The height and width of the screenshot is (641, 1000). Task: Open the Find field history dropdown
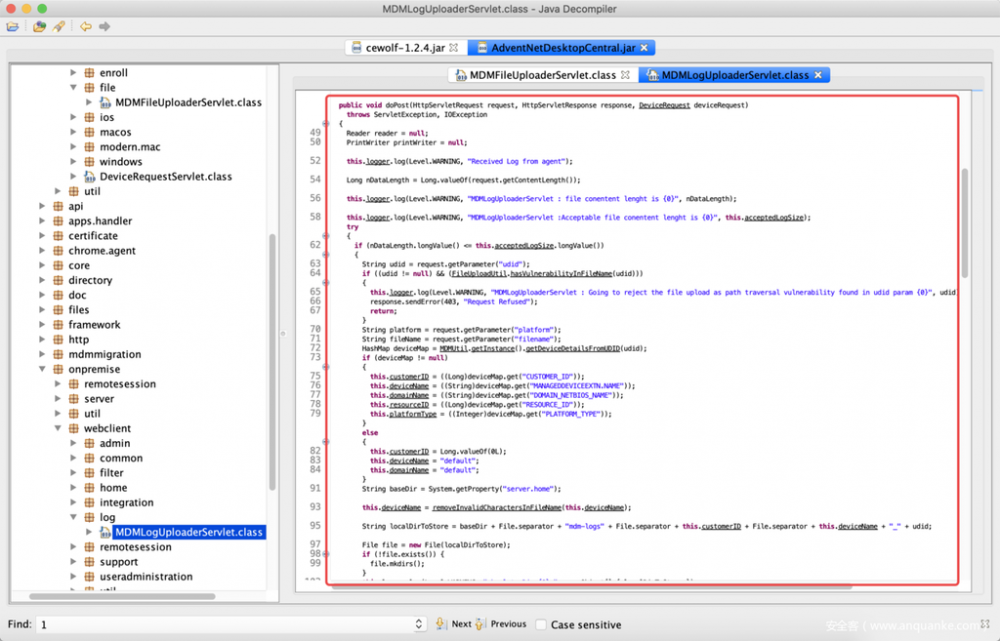coord(418,625)
